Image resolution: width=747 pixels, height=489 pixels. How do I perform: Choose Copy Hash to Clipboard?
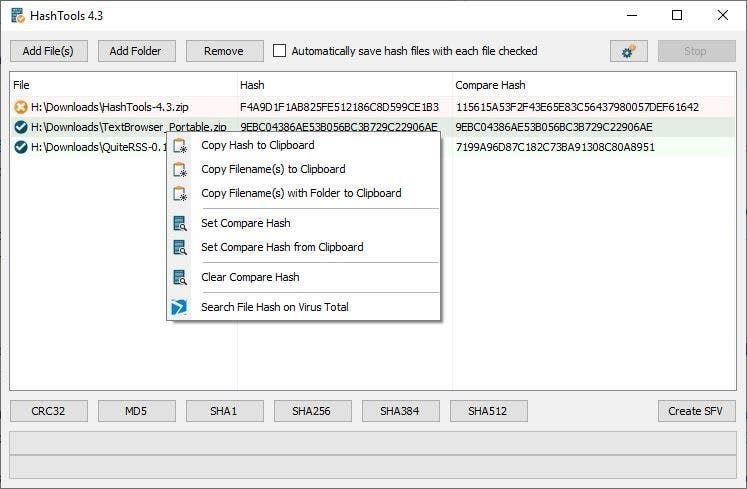pos(303,145)
